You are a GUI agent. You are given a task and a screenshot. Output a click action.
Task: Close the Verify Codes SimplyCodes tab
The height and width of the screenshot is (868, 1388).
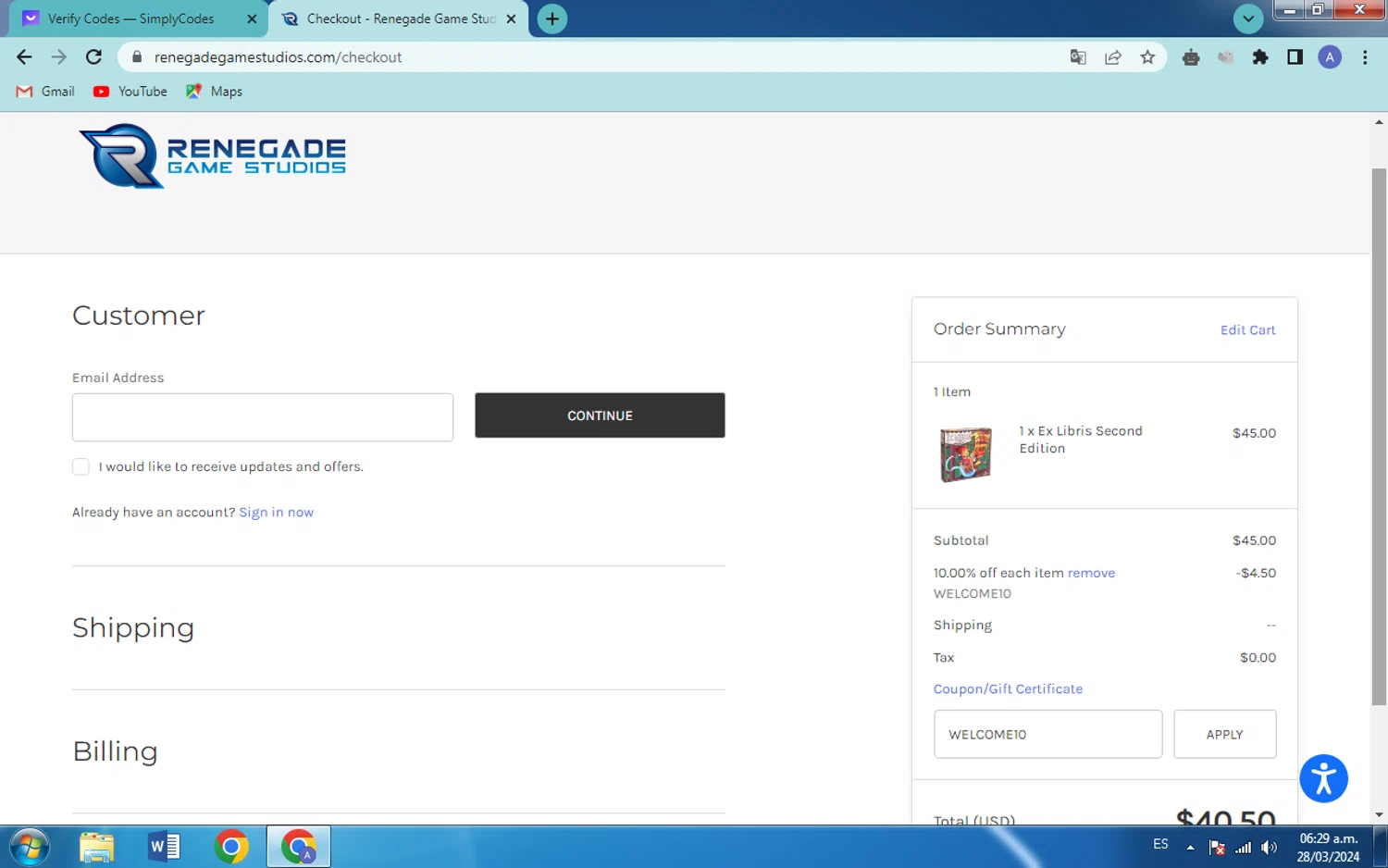pyautogui.click(x=252, y=19)
